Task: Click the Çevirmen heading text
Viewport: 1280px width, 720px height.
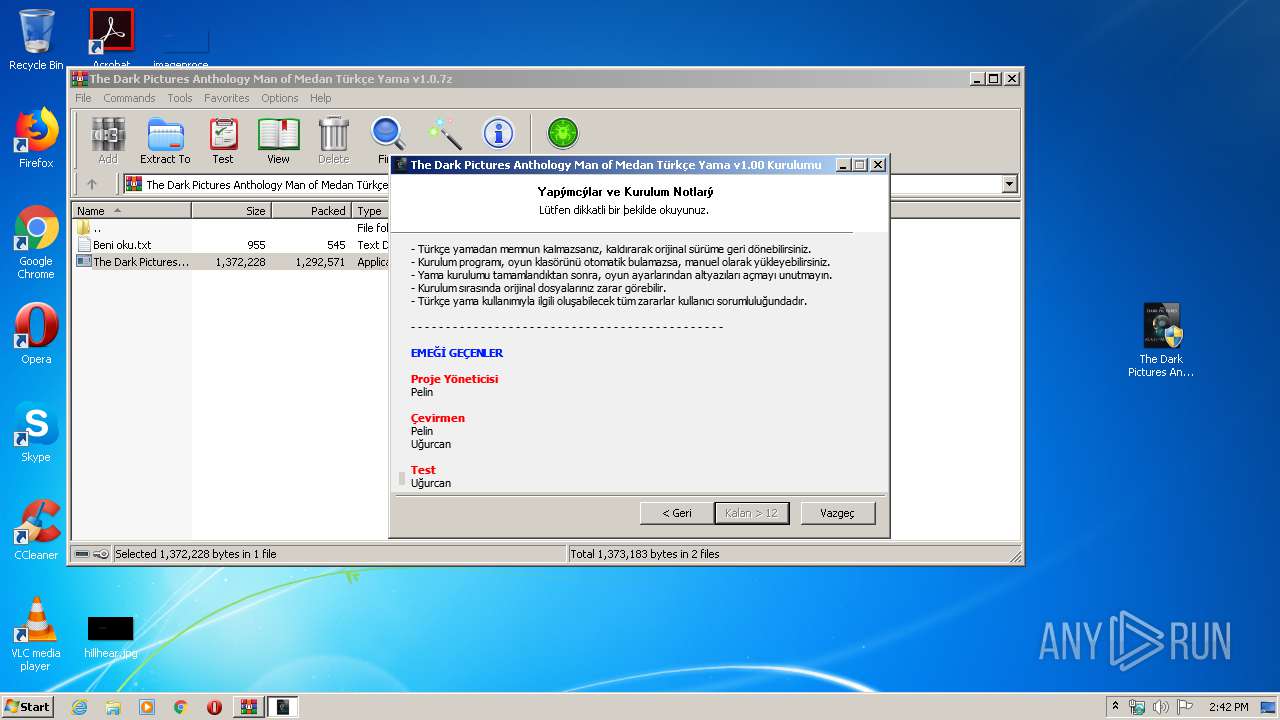Action: click(438, 418)
